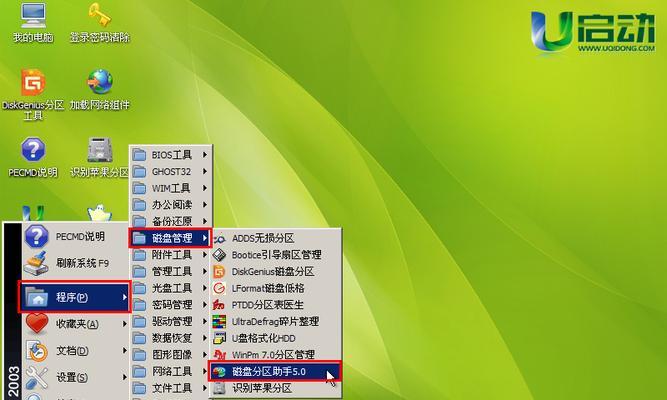The height and width of the screenshot is (400, 667).
Task: Expand the BIOS工具 folder submenu
Action: tap(170, 155)
